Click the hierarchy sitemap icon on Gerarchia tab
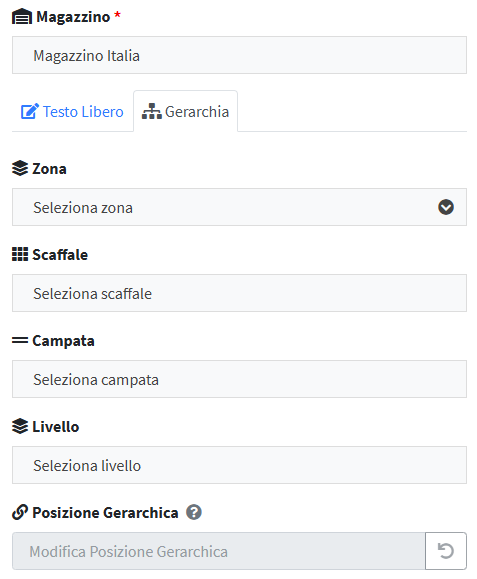The image size is (477, 579). point(151,111)
